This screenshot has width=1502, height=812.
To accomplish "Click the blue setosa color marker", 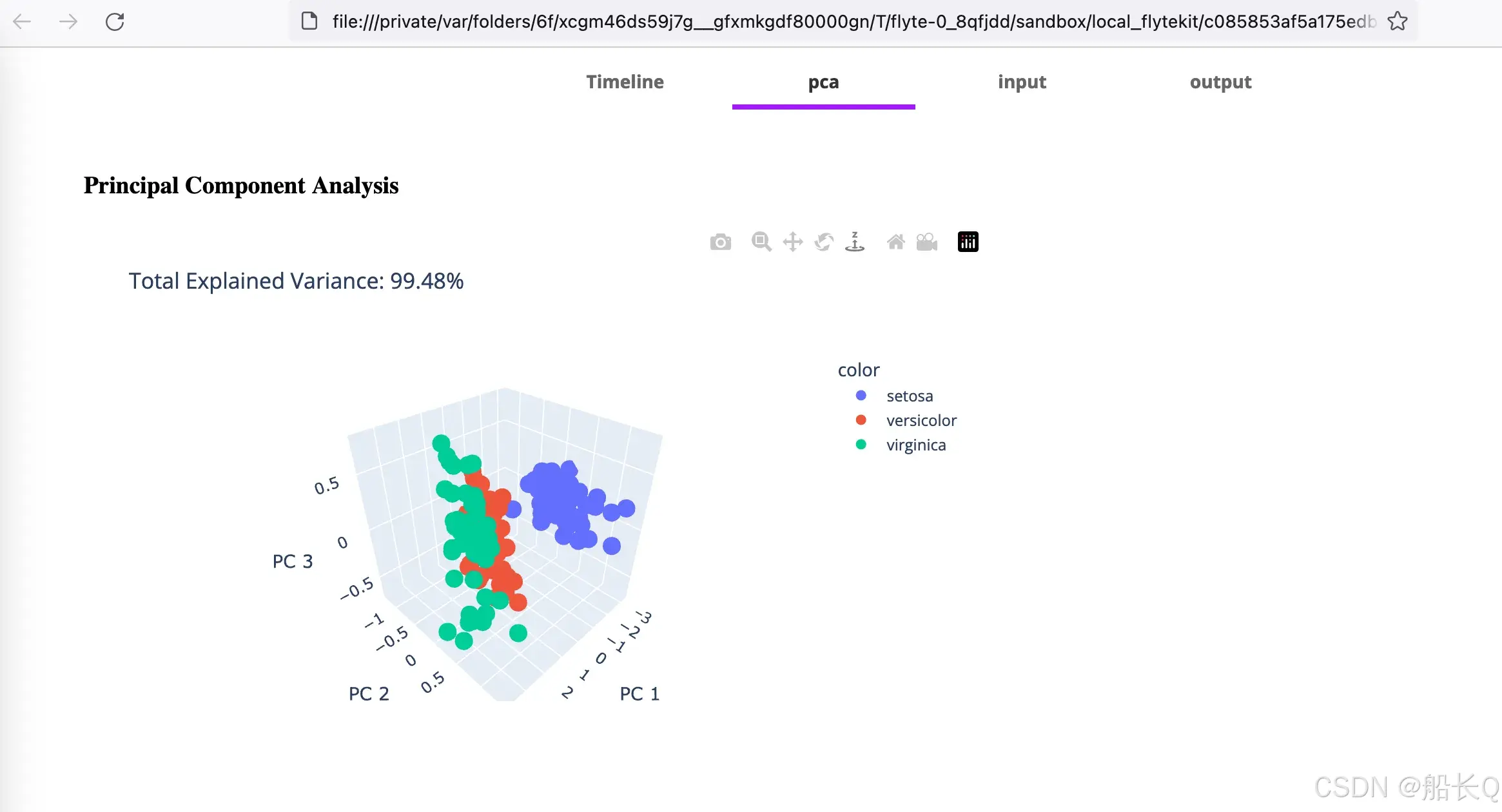I will pyautogui.click(x=861, y=395).
